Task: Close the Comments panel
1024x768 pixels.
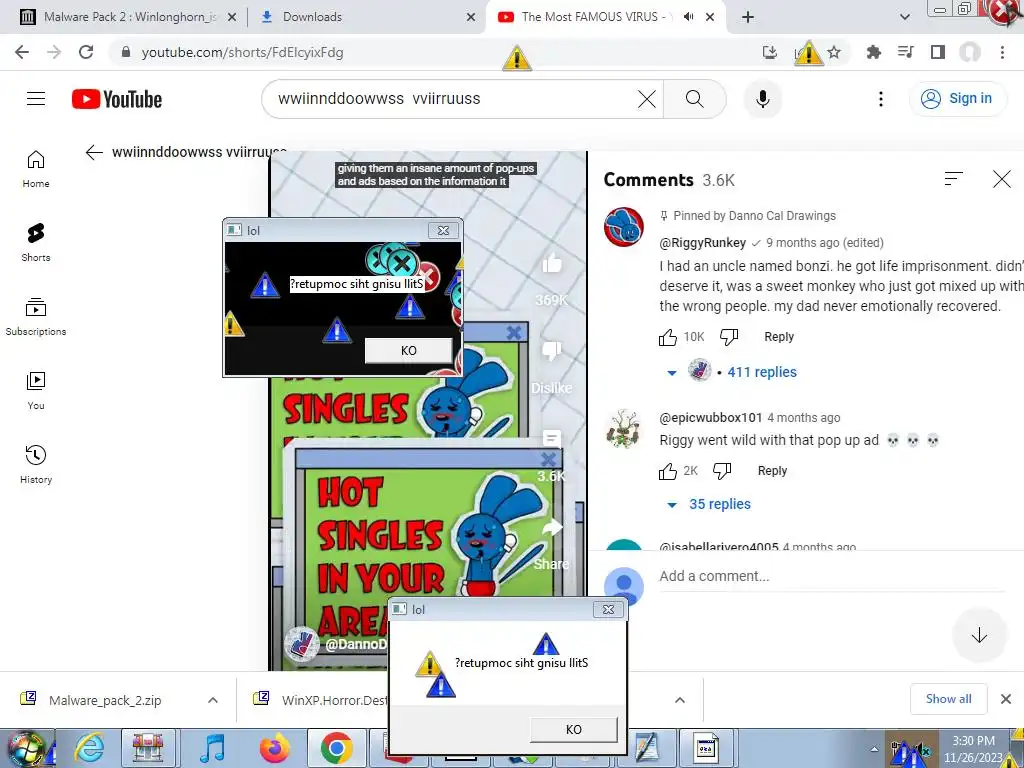Action: tap(1002, 179)
